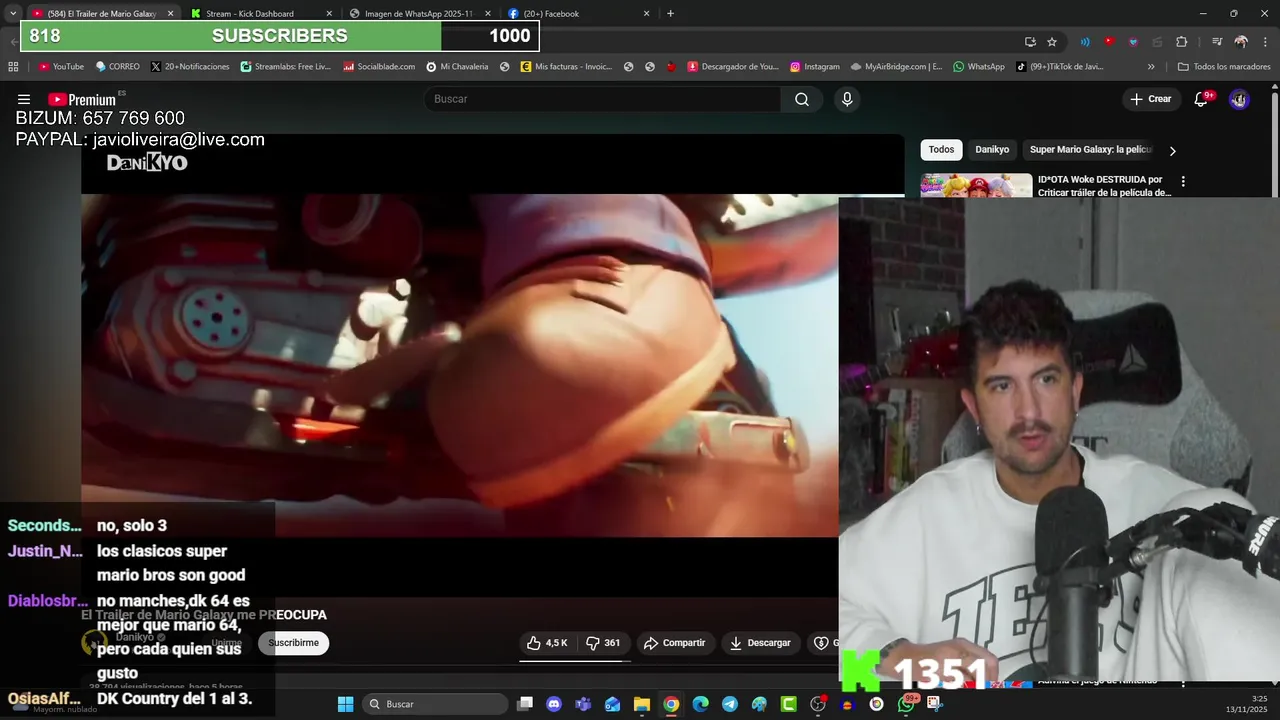Open the MyAirBridge.com bookmark
The height and width of the screenshot is (720, 1280).
point(897,67)
